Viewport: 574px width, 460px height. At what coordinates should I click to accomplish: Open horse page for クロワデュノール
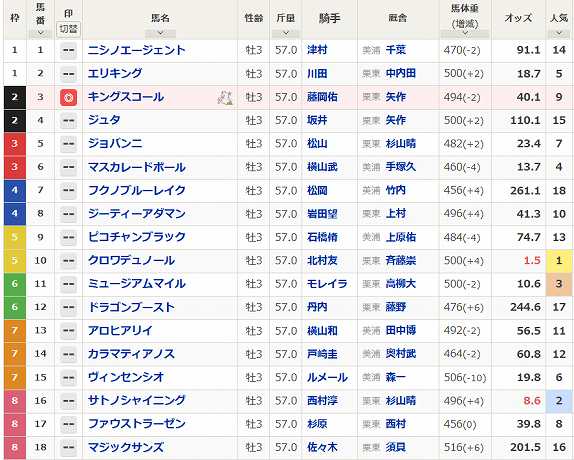pos(131,261)
